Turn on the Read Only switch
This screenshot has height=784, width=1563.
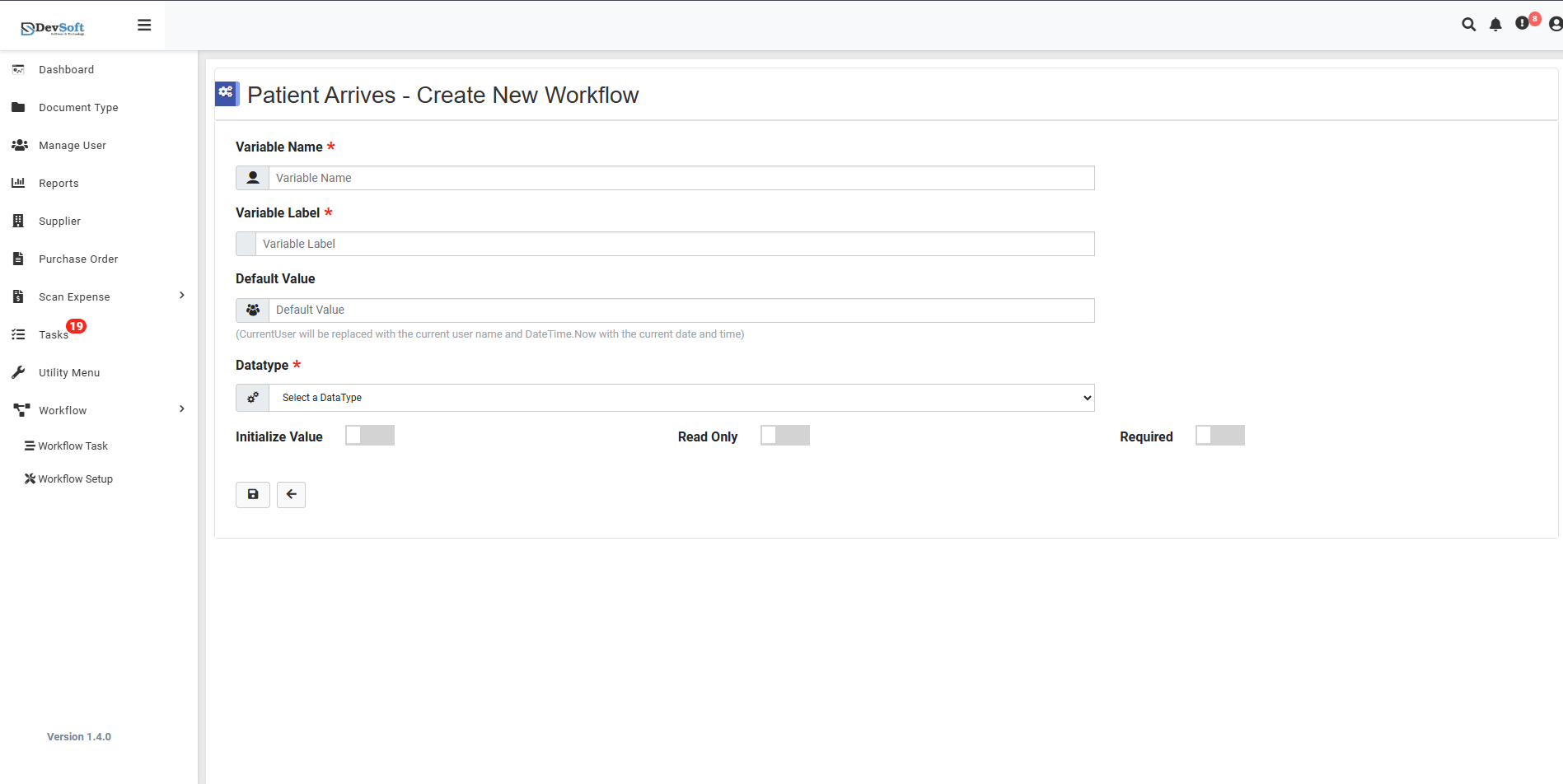point(784,435)
